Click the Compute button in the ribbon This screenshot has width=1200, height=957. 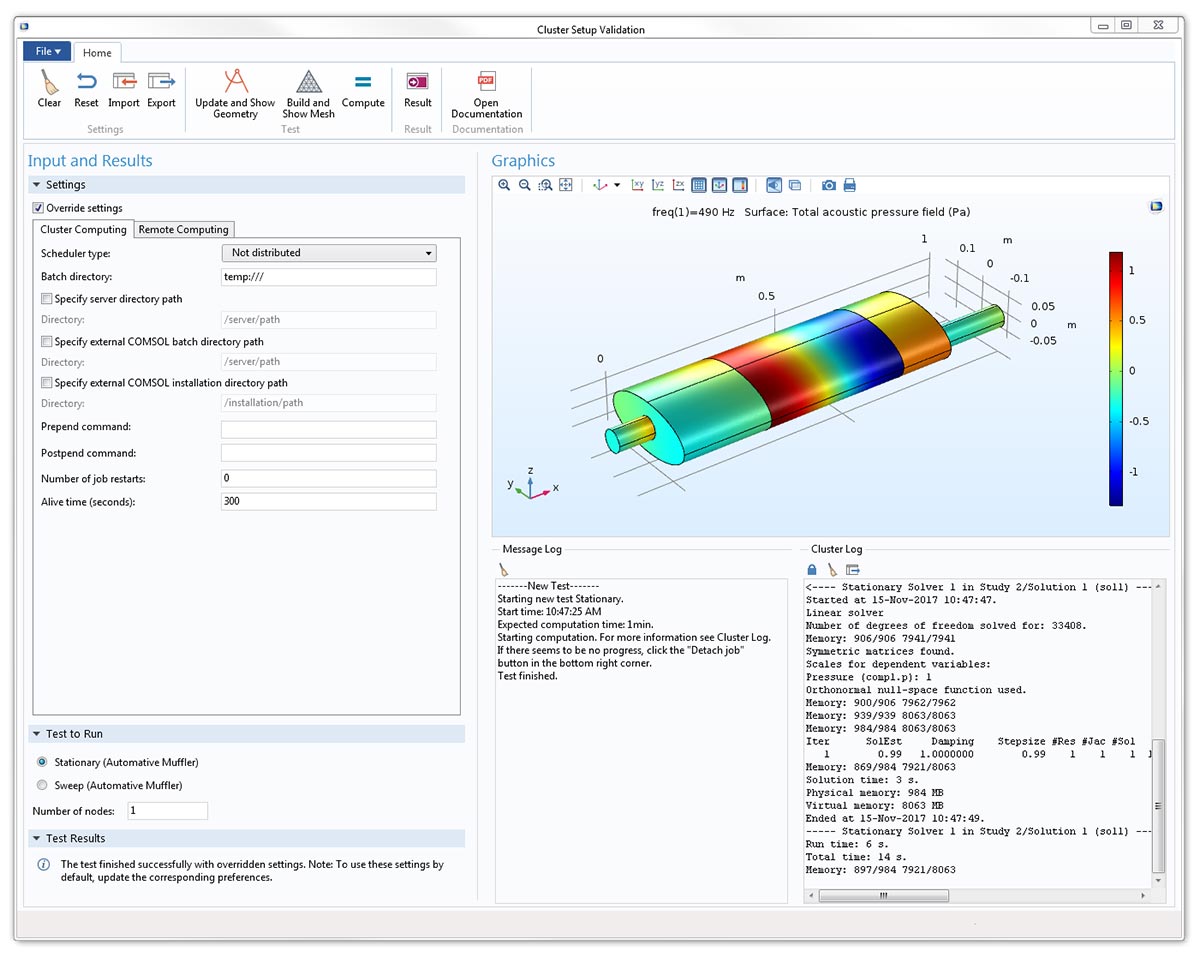pyautogui.click(x=363, y=90)
